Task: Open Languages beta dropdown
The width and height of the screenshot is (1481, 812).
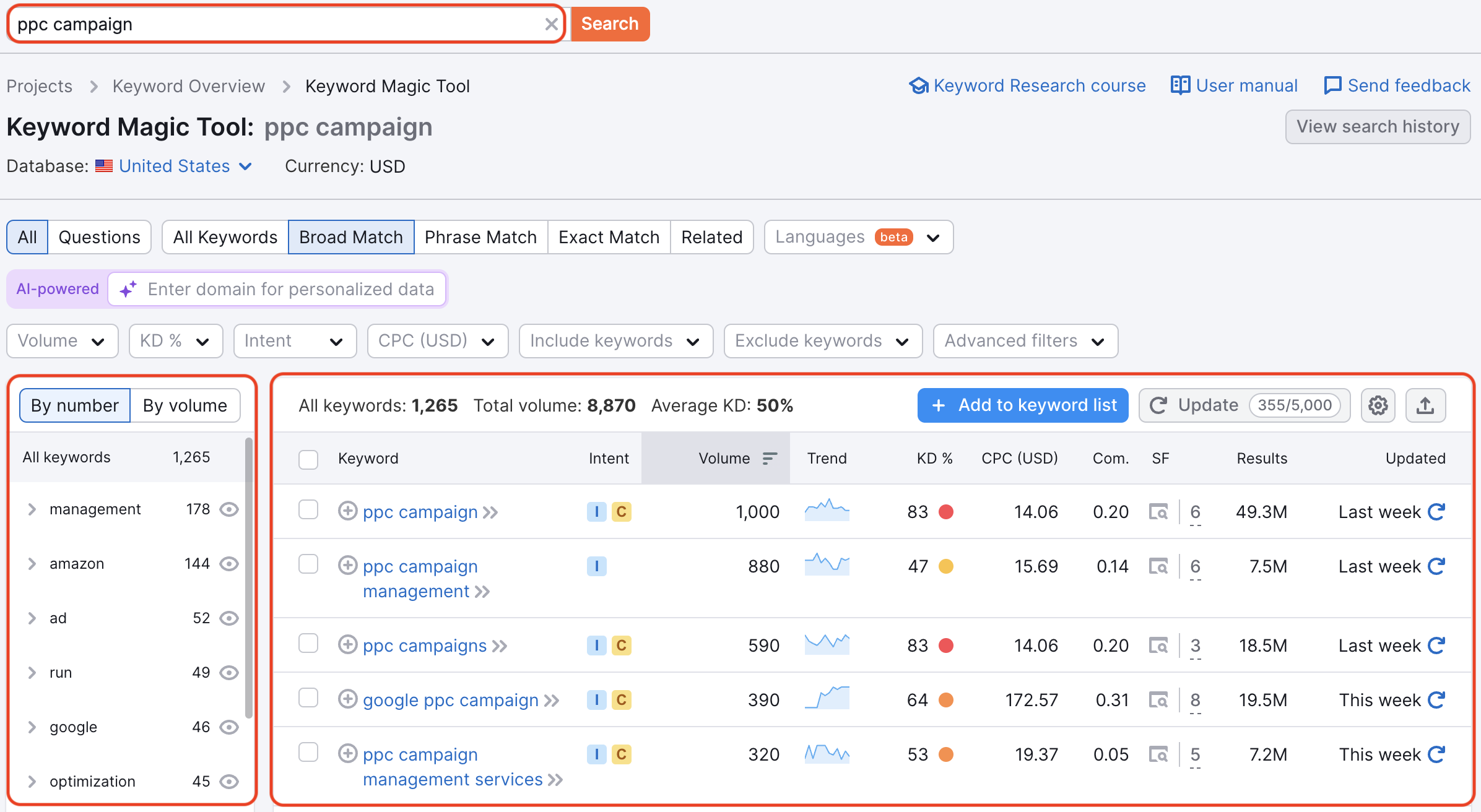Action: (x=859, y=237)
